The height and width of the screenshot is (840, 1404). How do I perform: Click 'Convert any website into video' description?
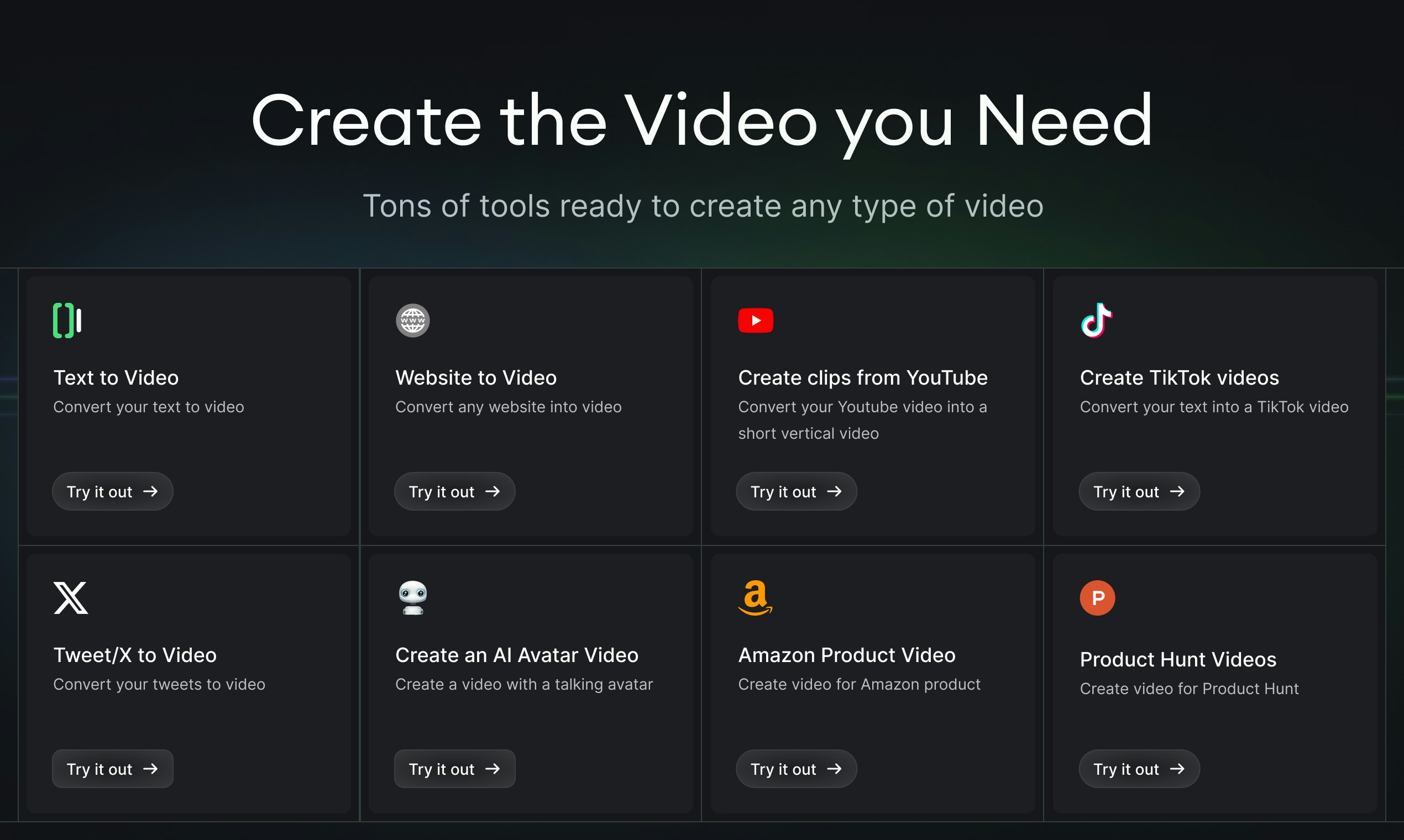pyautogui.click(x=509, y=407)
